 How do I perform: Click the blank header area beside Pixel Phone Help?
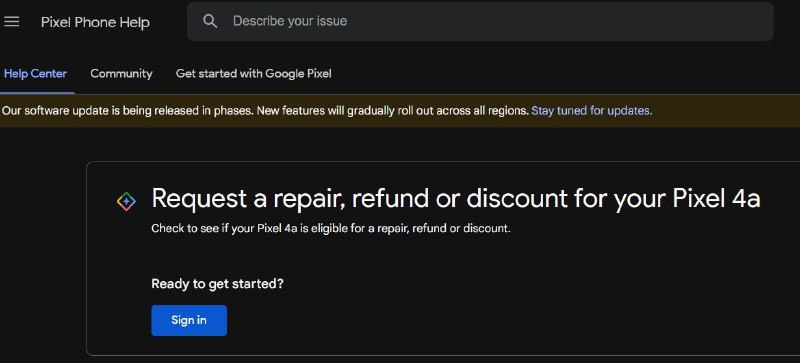point(168,22)
